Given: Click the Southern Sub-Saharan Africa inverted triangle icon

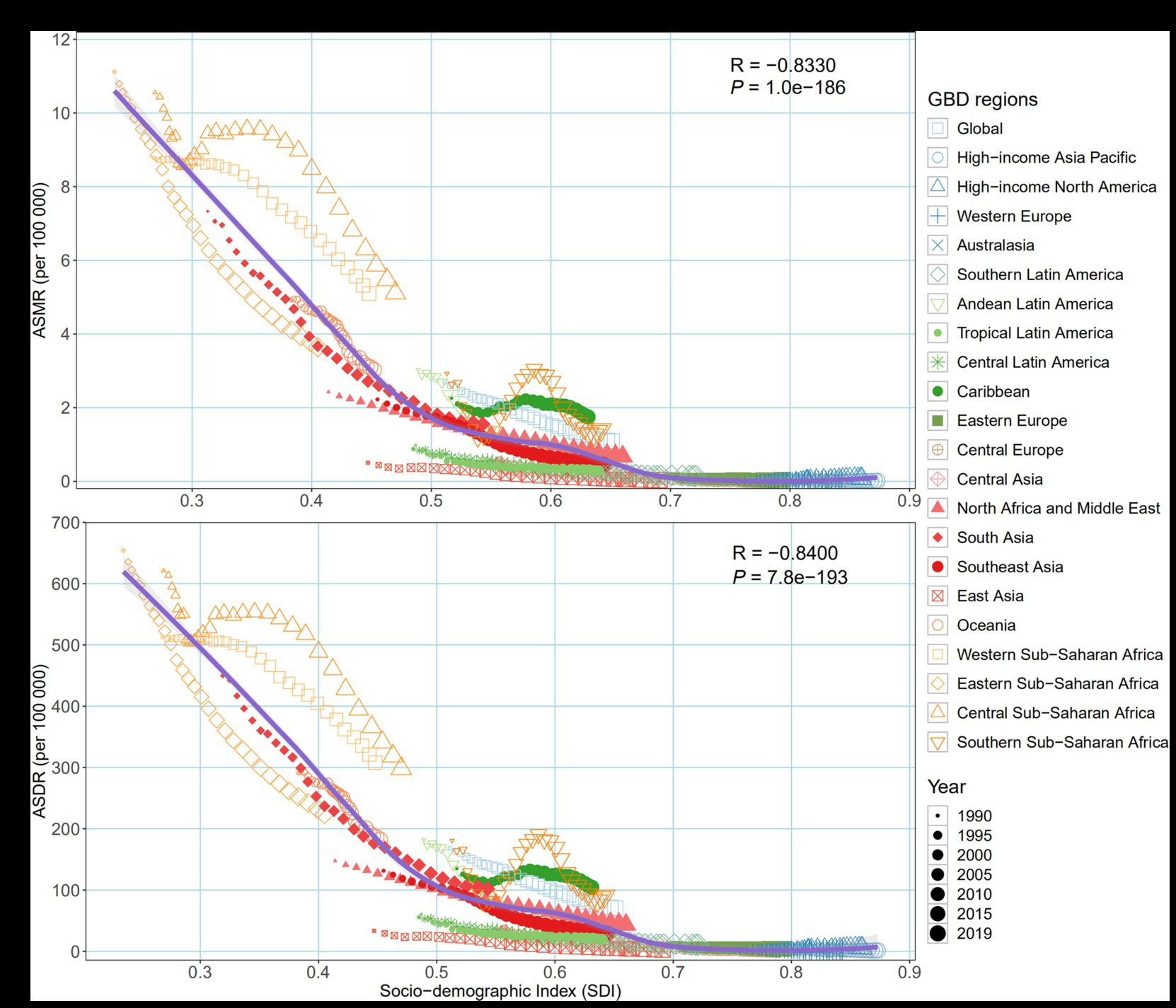Looking at the screenshot, I should (938, 743).
